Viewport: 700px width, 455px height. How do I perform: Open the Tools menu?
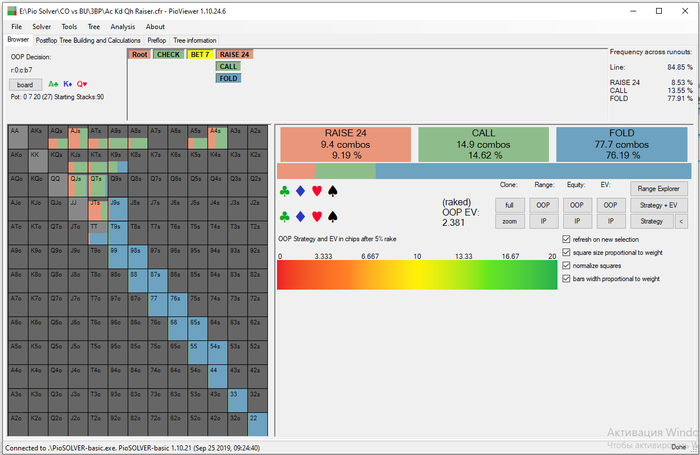pos(69,27)
